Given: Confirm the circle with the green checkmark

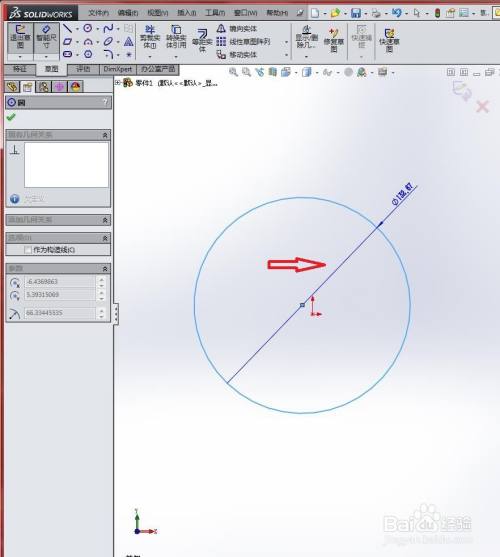Looking at the screenshot, I should 11,117.
